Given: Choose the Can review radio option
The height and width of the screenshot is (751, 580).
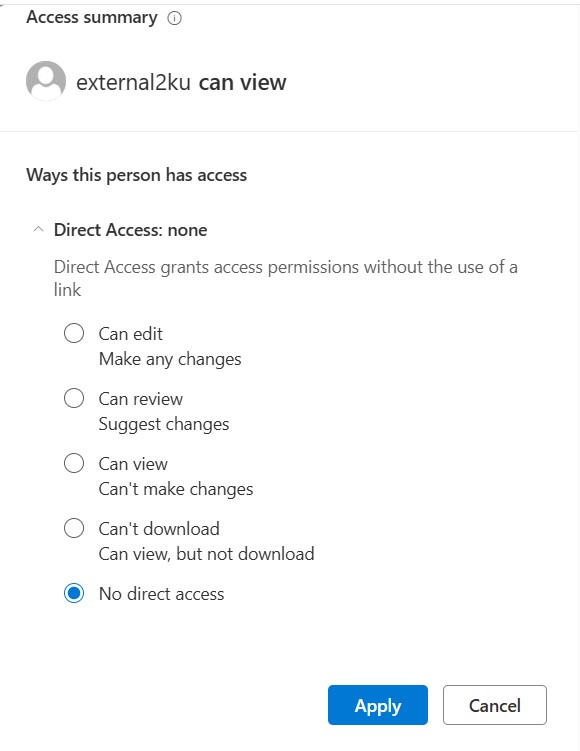Looking at the screenshot, I should point(74,398).
